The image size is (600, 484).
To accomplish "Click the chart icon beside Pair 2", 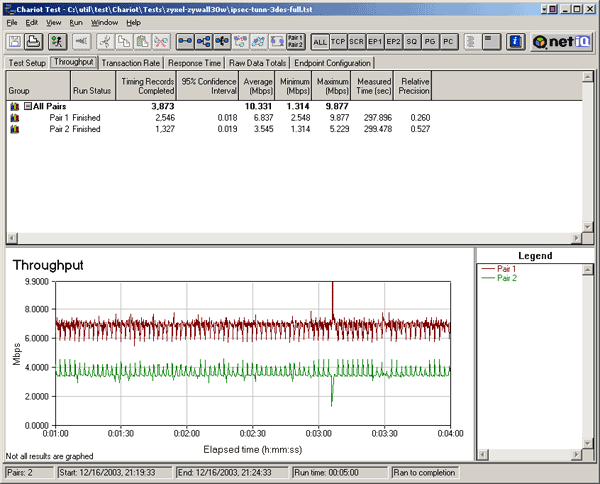I will (15, 128).
